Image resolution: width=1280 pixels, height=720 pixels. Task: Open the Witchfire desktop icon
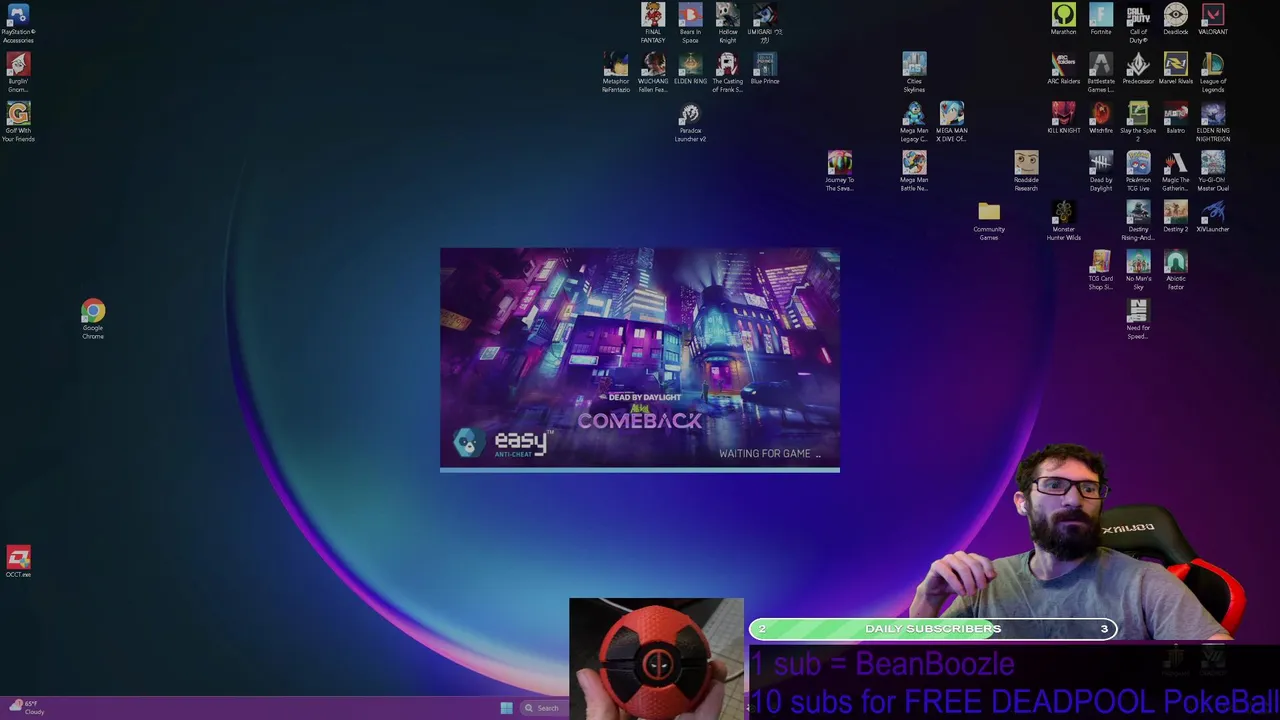pos(1101,118)
